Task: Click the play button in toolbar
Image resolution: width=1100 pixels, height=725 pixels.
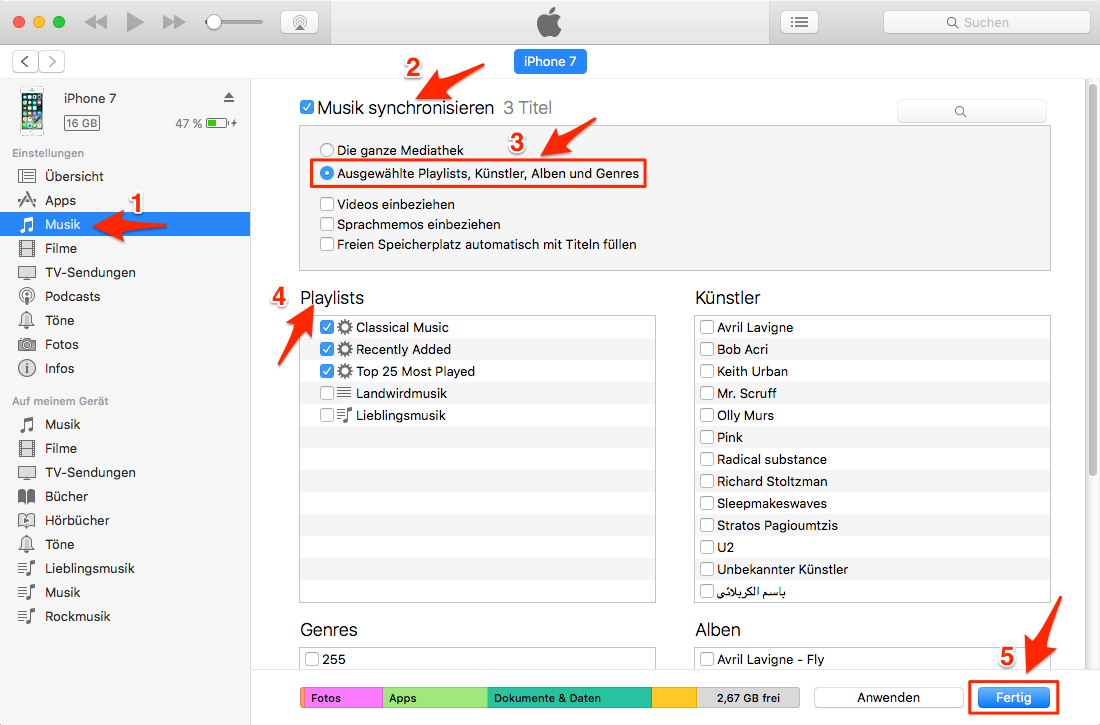Action: pyautogui.click(x=135, y=22)
